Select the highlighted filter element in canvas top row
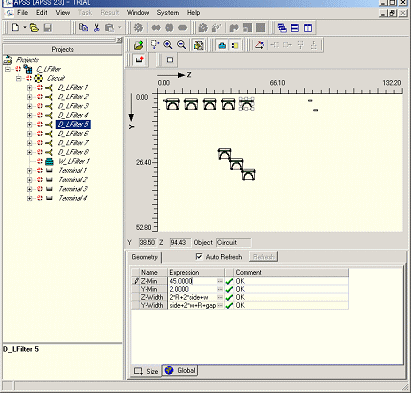Viewport: 411px width, 393px height. tap(247, 104)
